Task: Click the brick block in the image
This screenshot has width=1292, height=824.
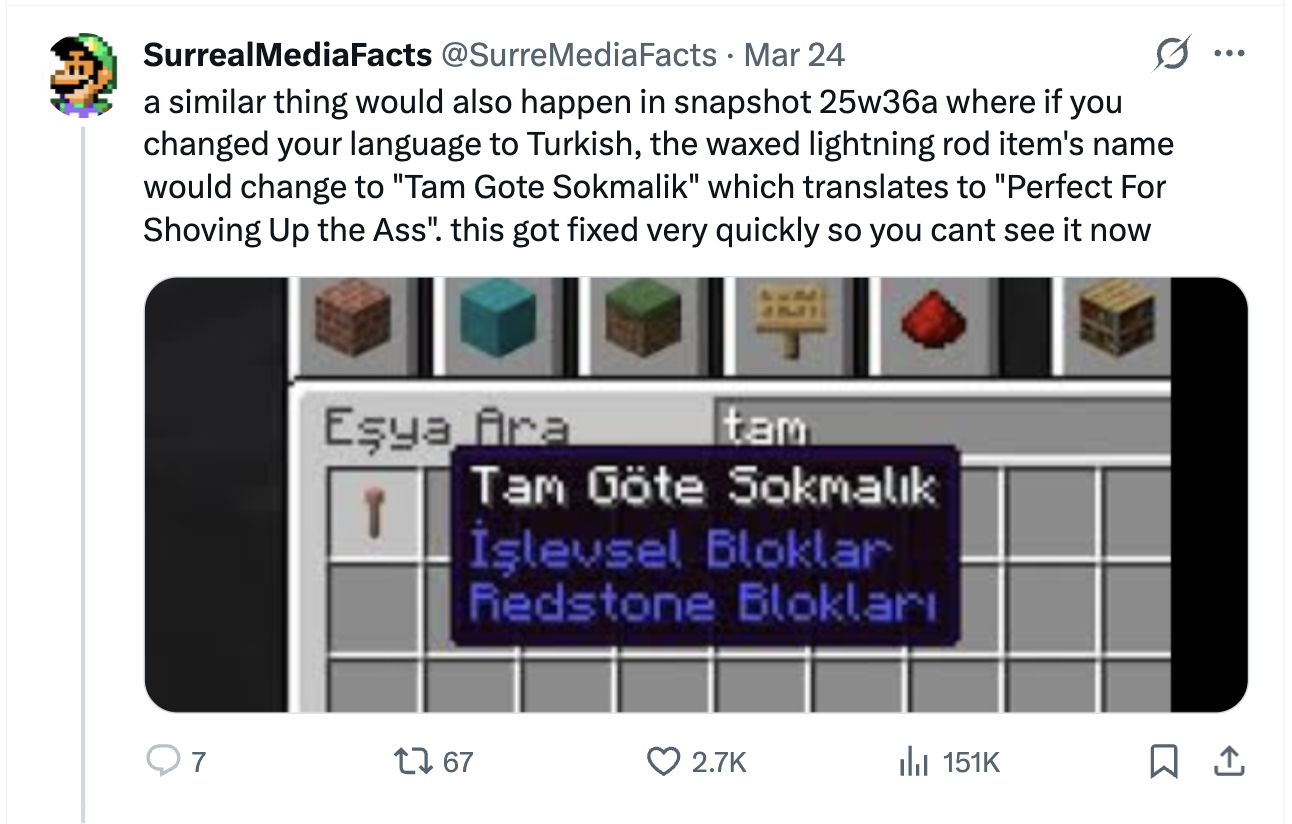Action: 352,317
